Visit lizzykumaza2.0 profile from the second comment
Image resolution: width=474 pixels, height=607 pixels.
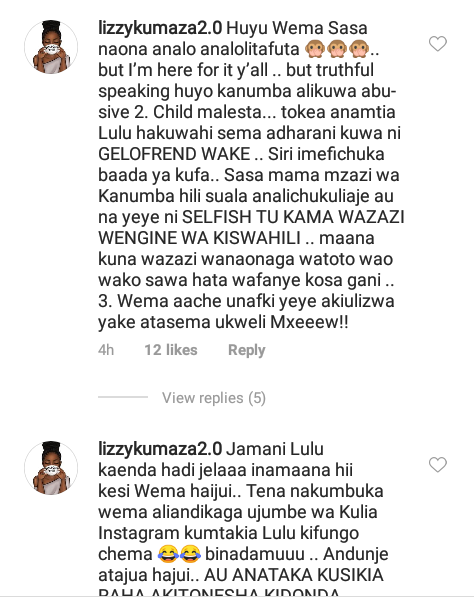point(160,449)
